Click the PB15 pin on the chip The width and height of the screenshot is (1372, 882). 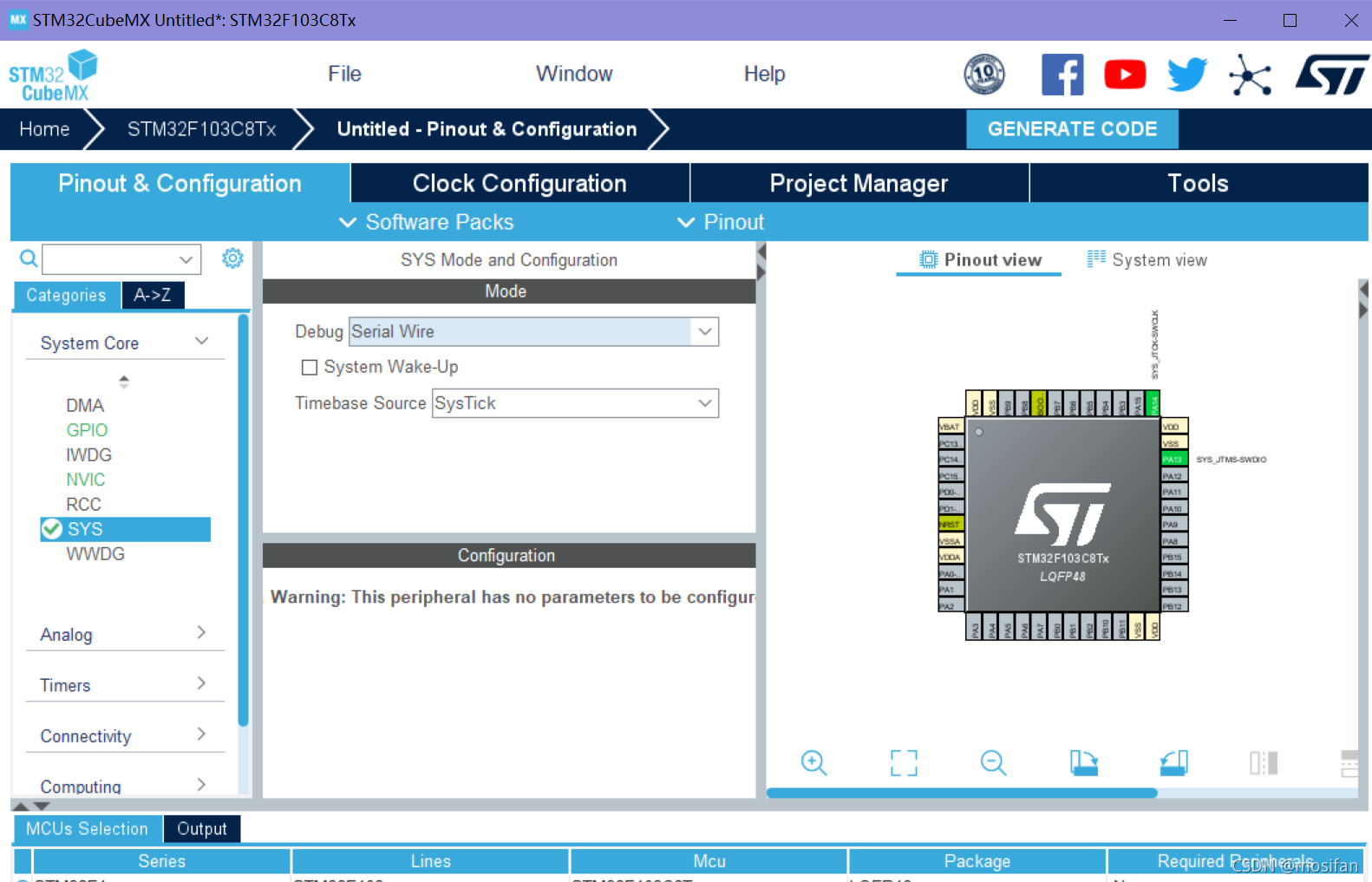[x=1173, y=557]
